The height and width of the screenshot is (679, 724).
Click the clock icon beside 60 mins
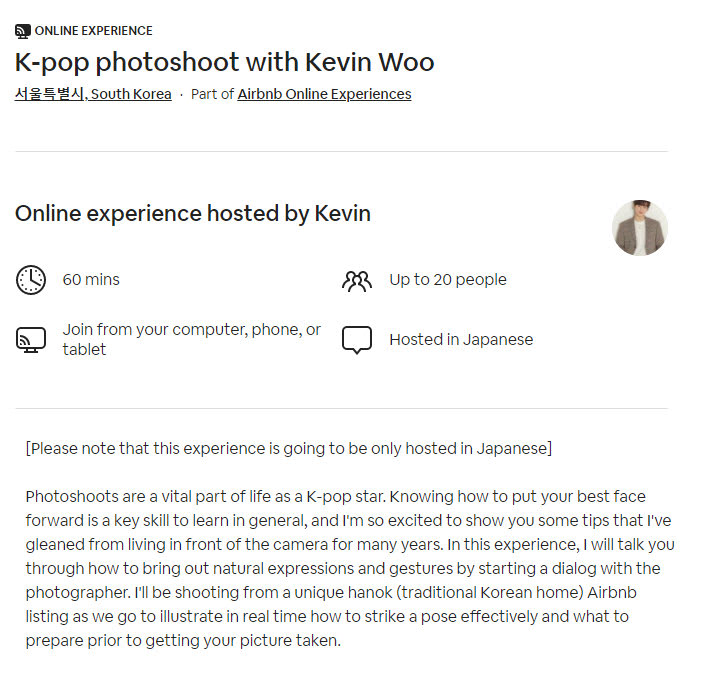[31, 280]
